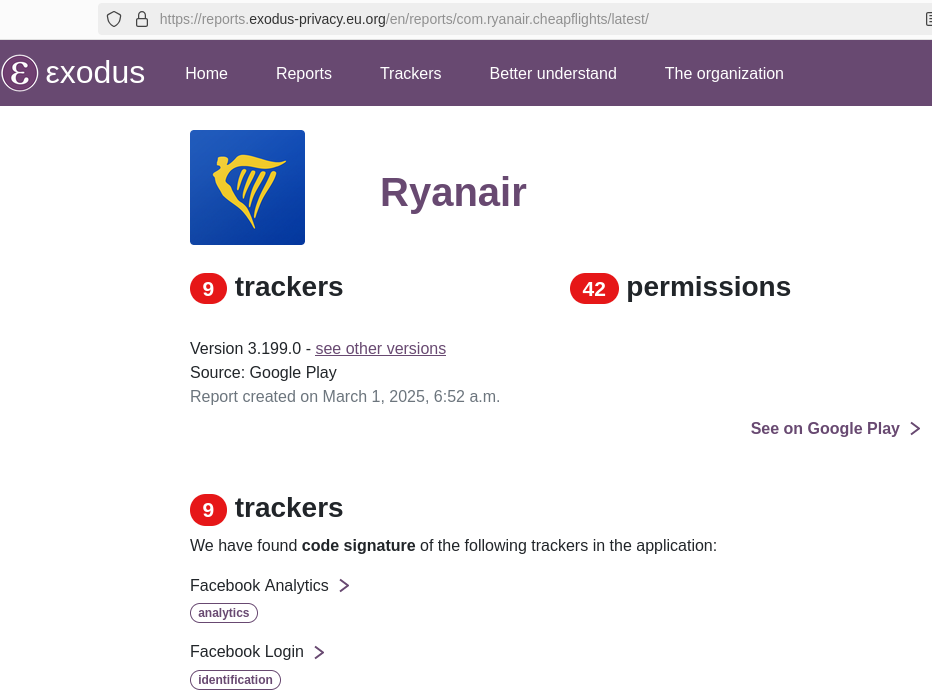
Task: Click the shield tracking protection icon
Action: [114, 19]
